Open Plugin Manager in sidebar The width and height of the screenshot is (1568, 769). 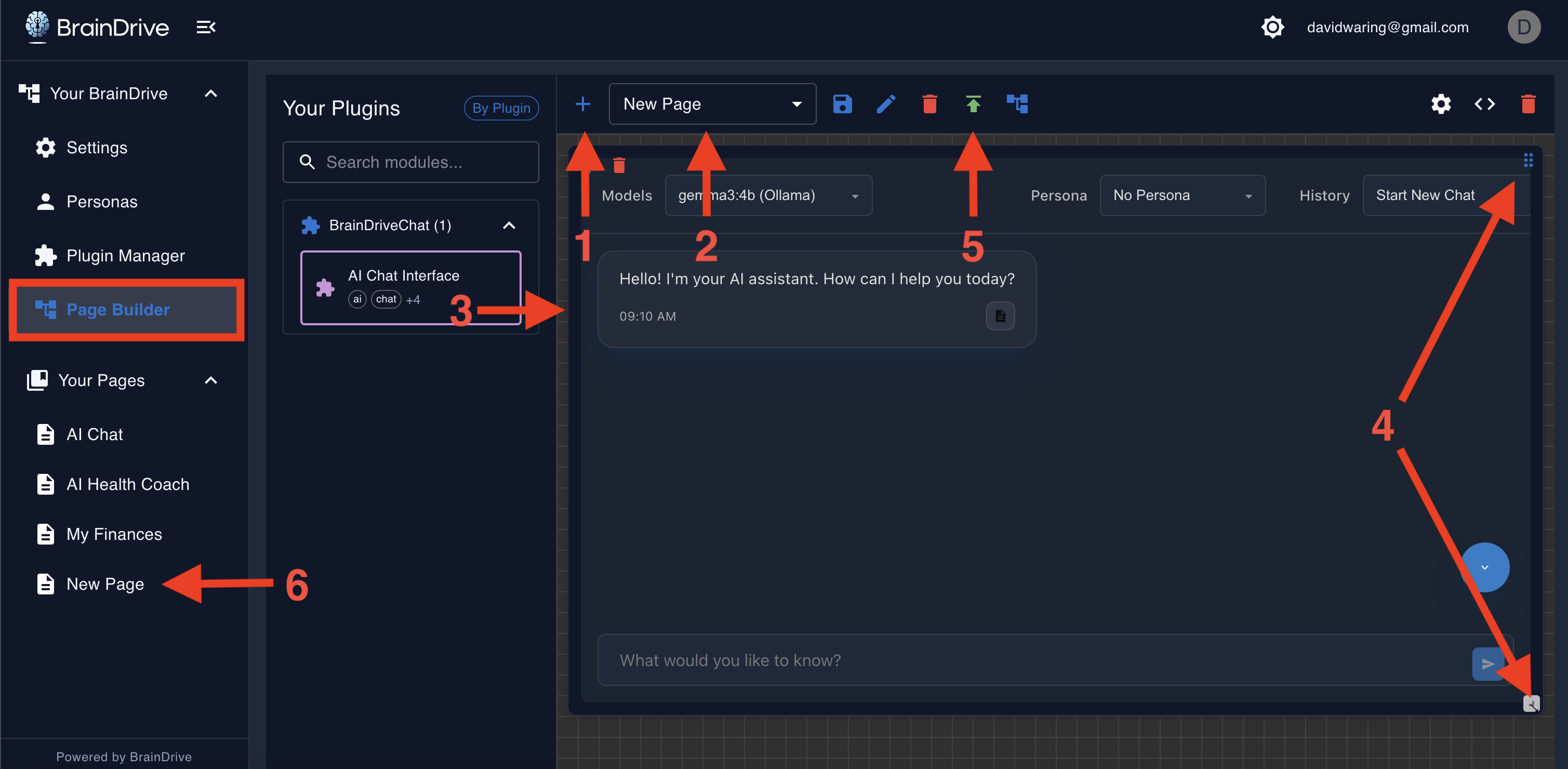click(x=125, y=256)
